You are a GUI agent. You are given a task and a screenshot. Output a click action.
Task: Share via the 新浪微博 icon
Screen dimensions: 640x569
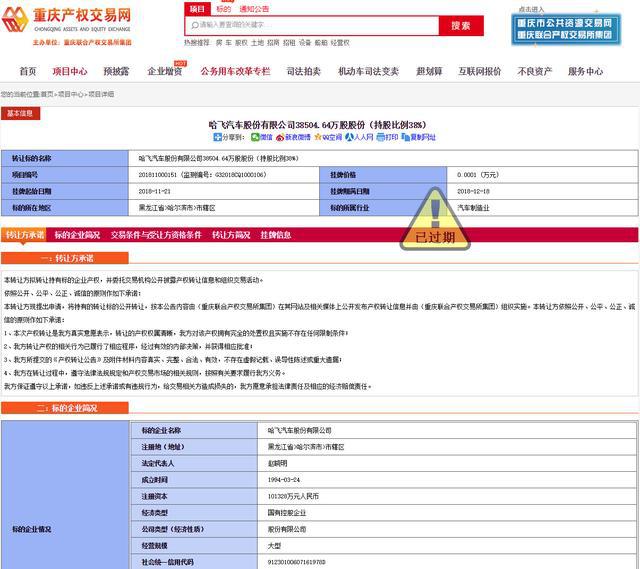(x=280, y=137)
